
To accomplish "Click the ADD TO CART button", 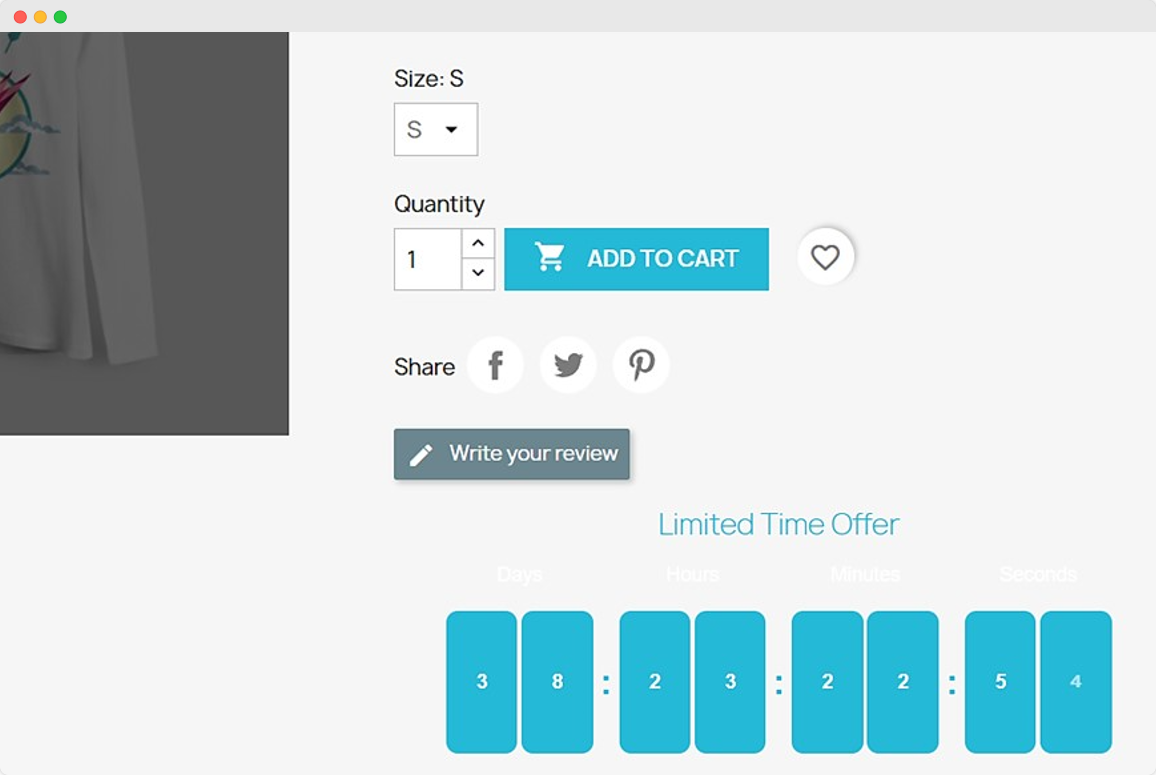I will (636, 259).
